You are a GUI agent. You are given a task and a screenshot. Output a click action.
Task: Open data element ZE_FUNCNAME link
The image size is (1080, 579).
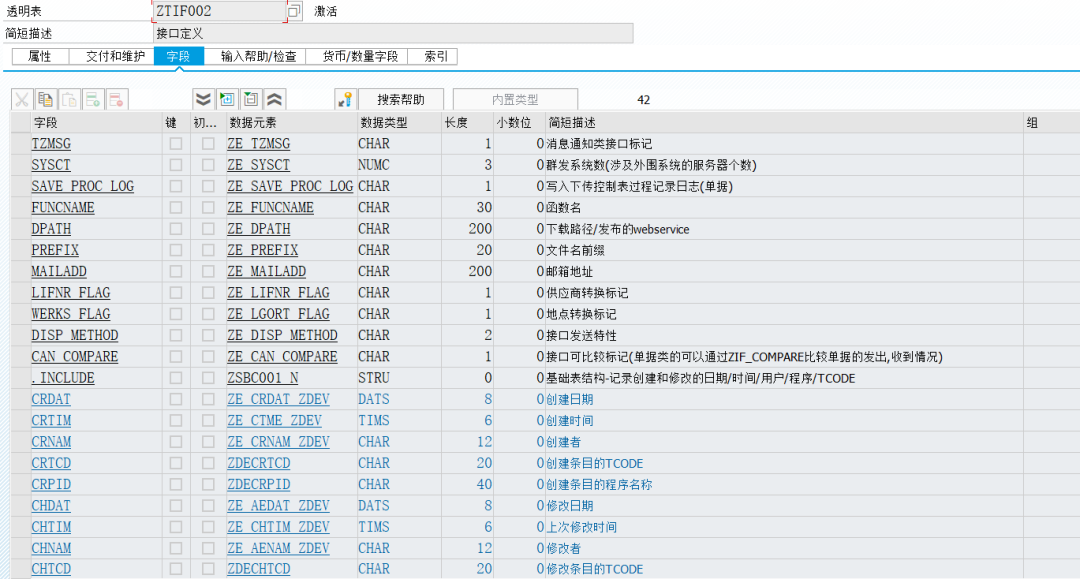click(x=271, y=208)
